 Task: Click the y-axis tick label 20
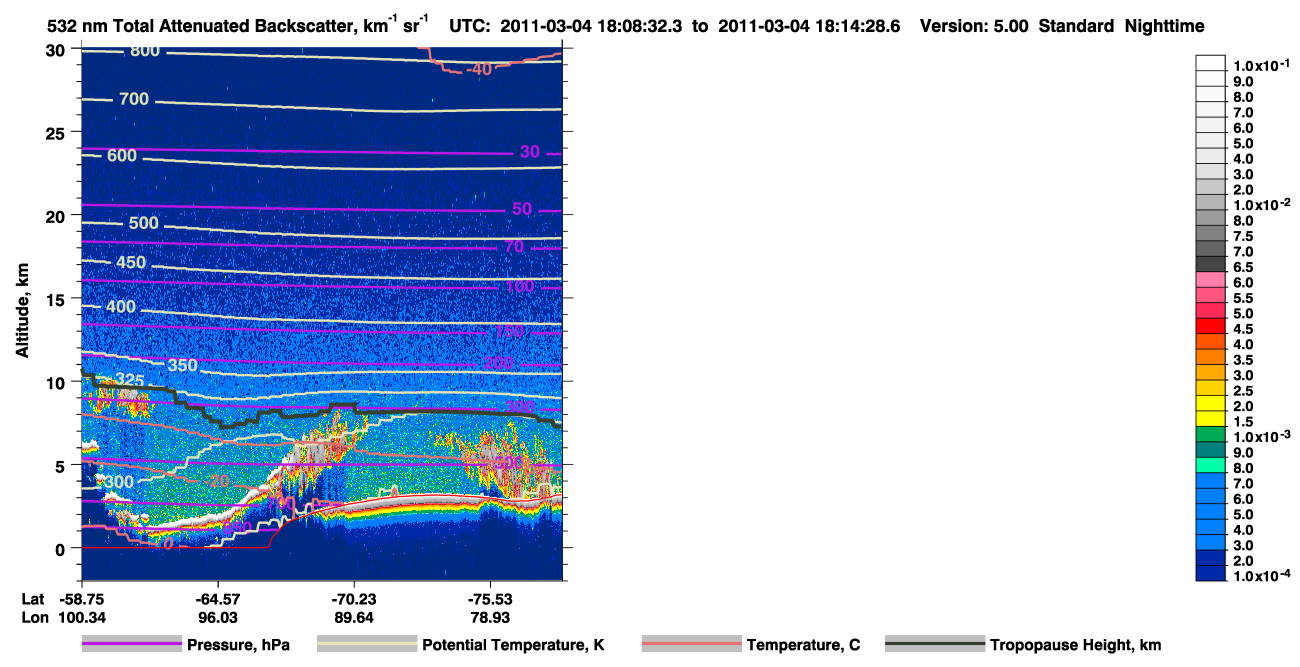56,216
